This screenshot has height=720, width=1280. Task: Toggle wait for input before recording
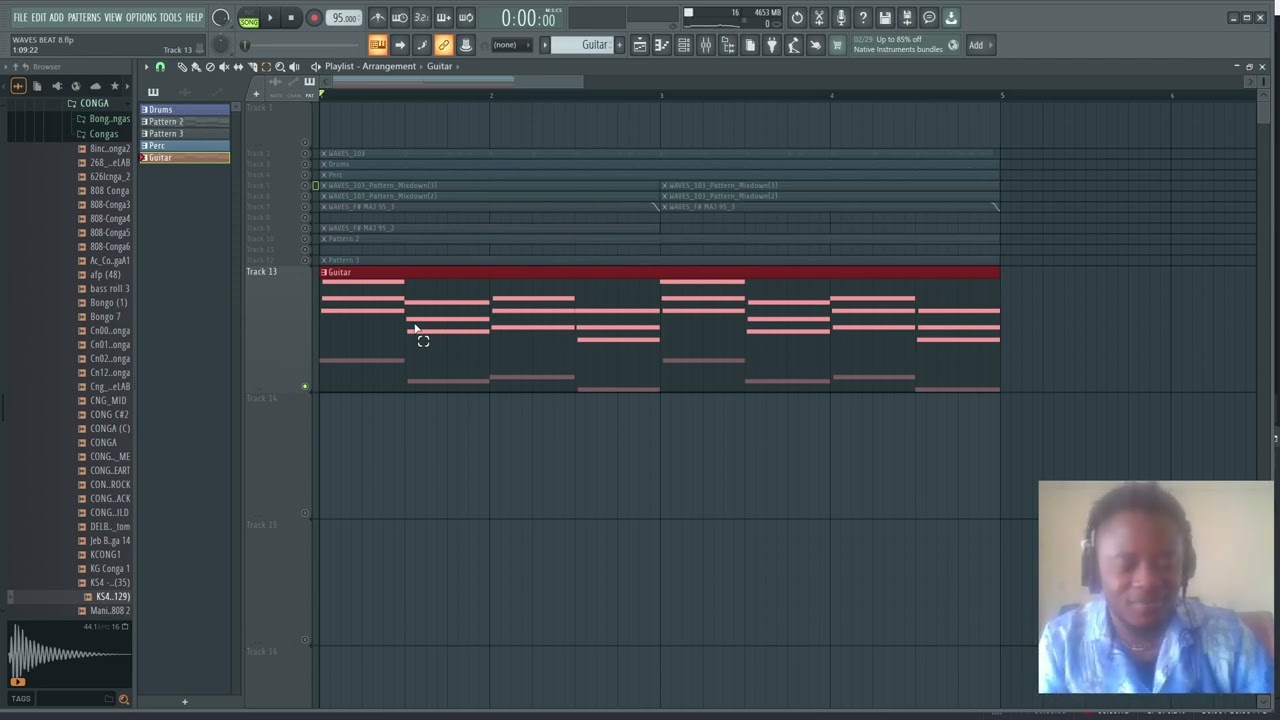click(x=399, y=18)
